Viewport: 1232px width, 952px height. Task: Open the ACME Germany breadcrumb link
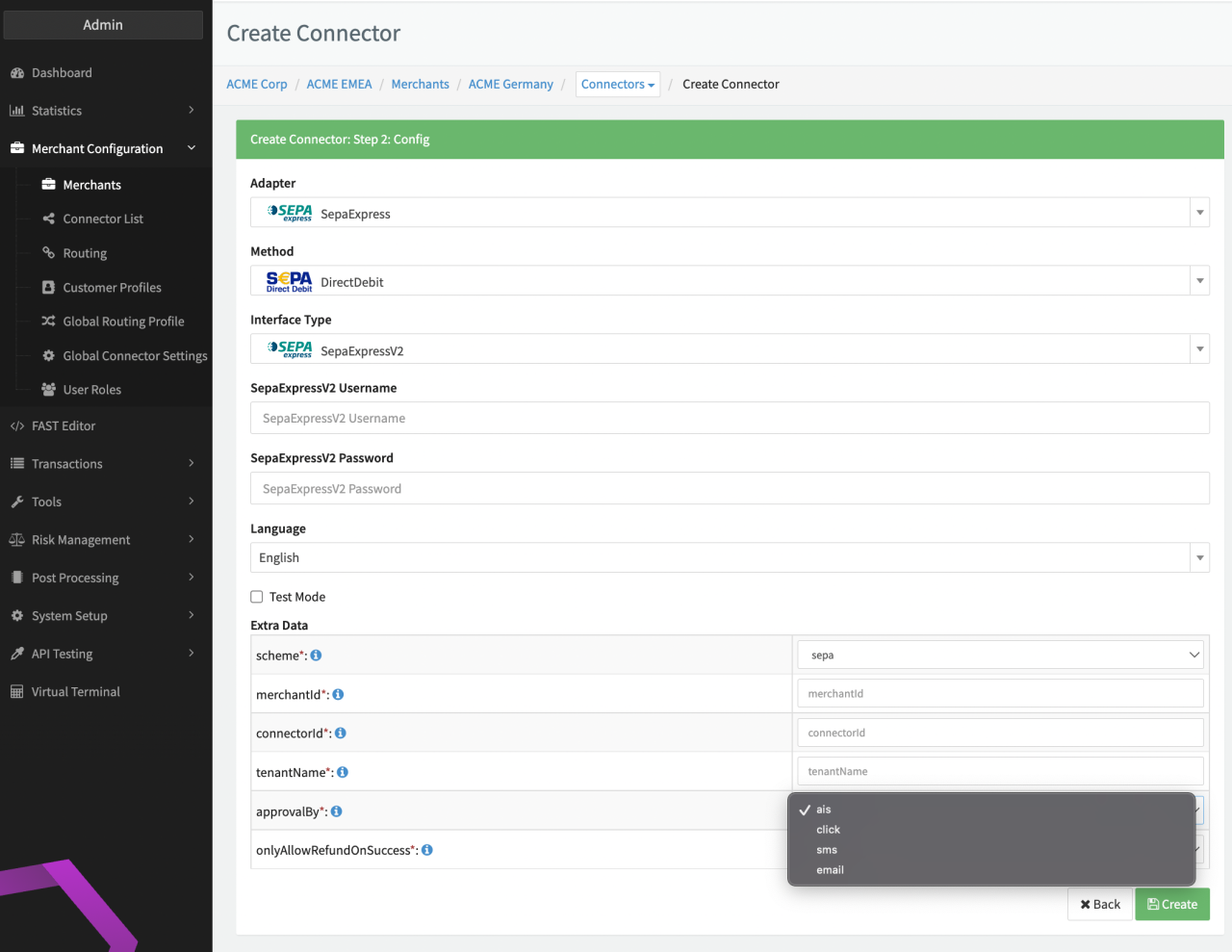[510, 85]
